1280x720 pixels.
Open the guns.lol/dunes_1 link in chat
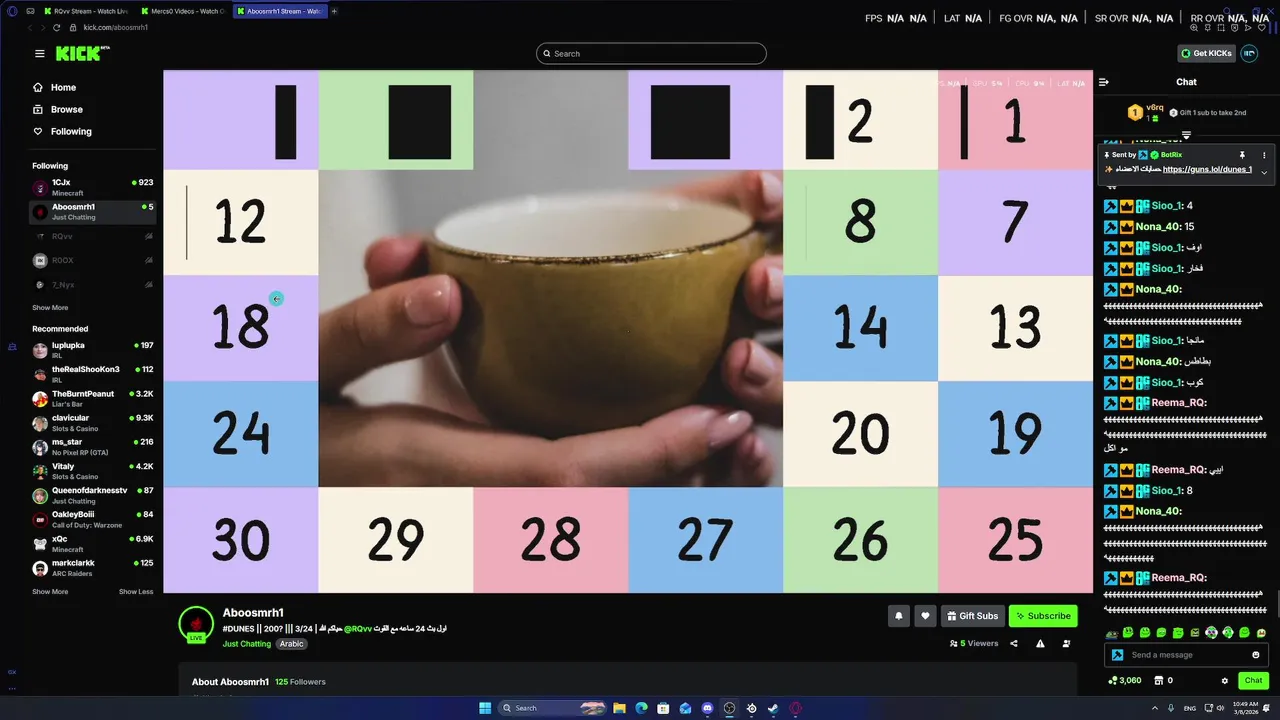click(x=1207, y=169)
